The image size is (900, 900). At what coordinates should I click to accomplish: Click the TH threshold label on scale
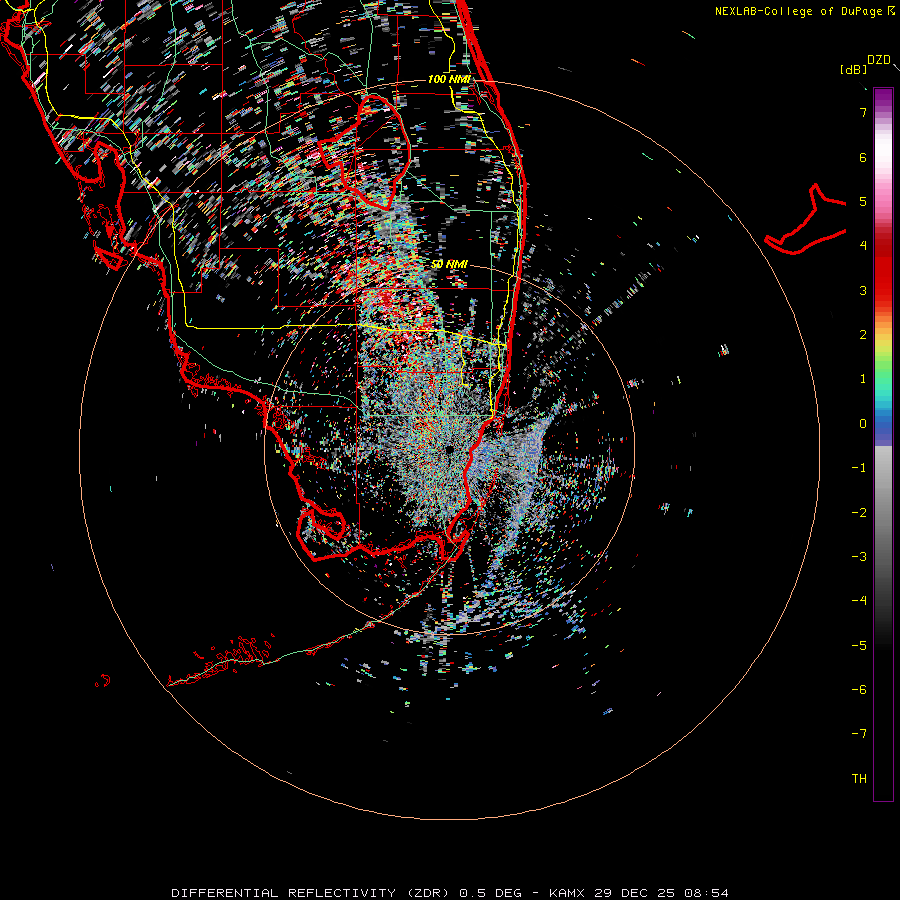(859, 779)
